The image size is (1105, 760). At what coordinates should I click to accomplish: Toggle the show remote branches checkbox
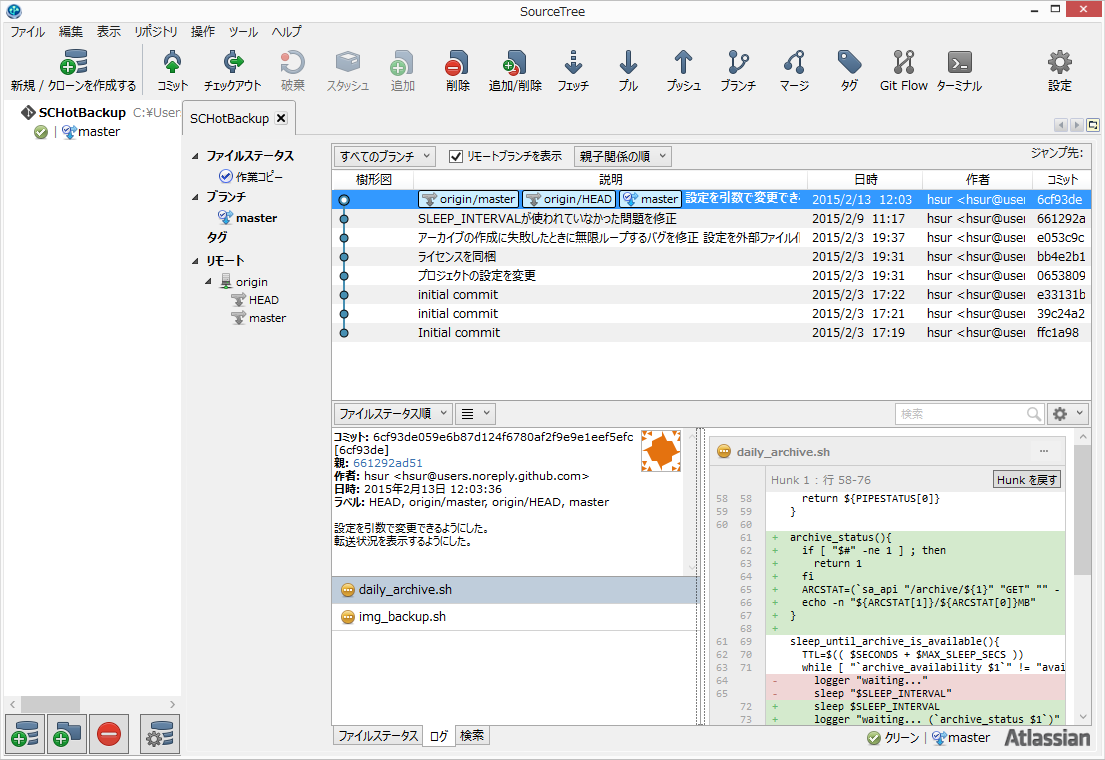coord(456,156)
